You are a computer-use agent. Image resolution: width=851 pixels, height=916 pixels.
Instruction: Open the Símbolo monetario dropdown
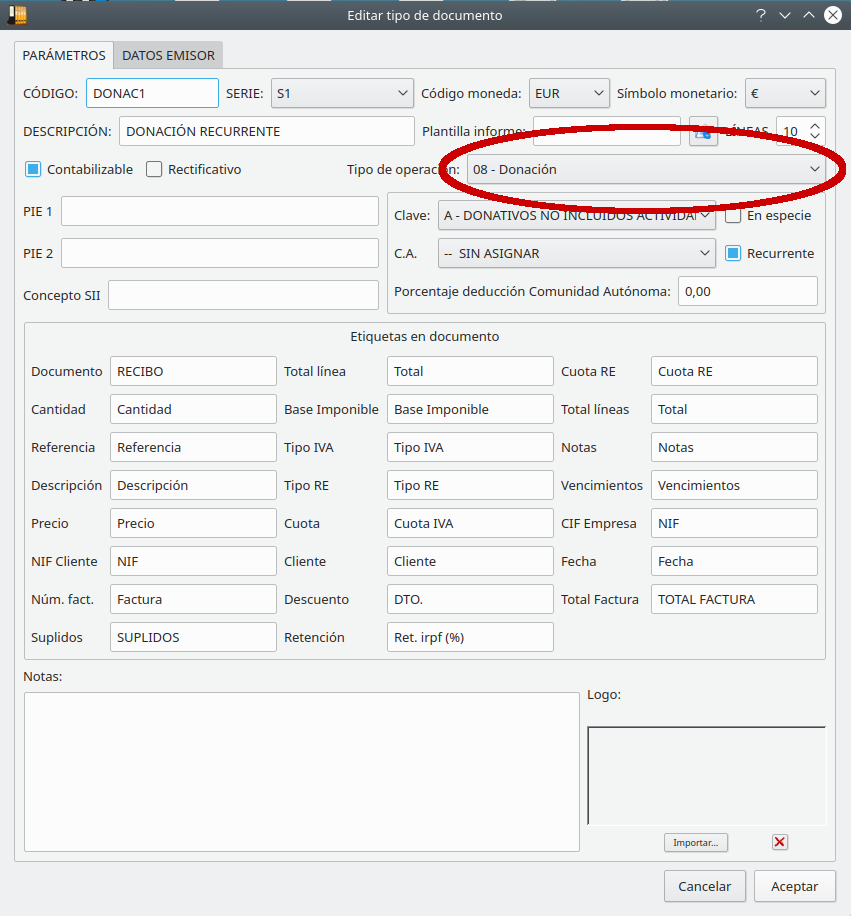(785, 93)
